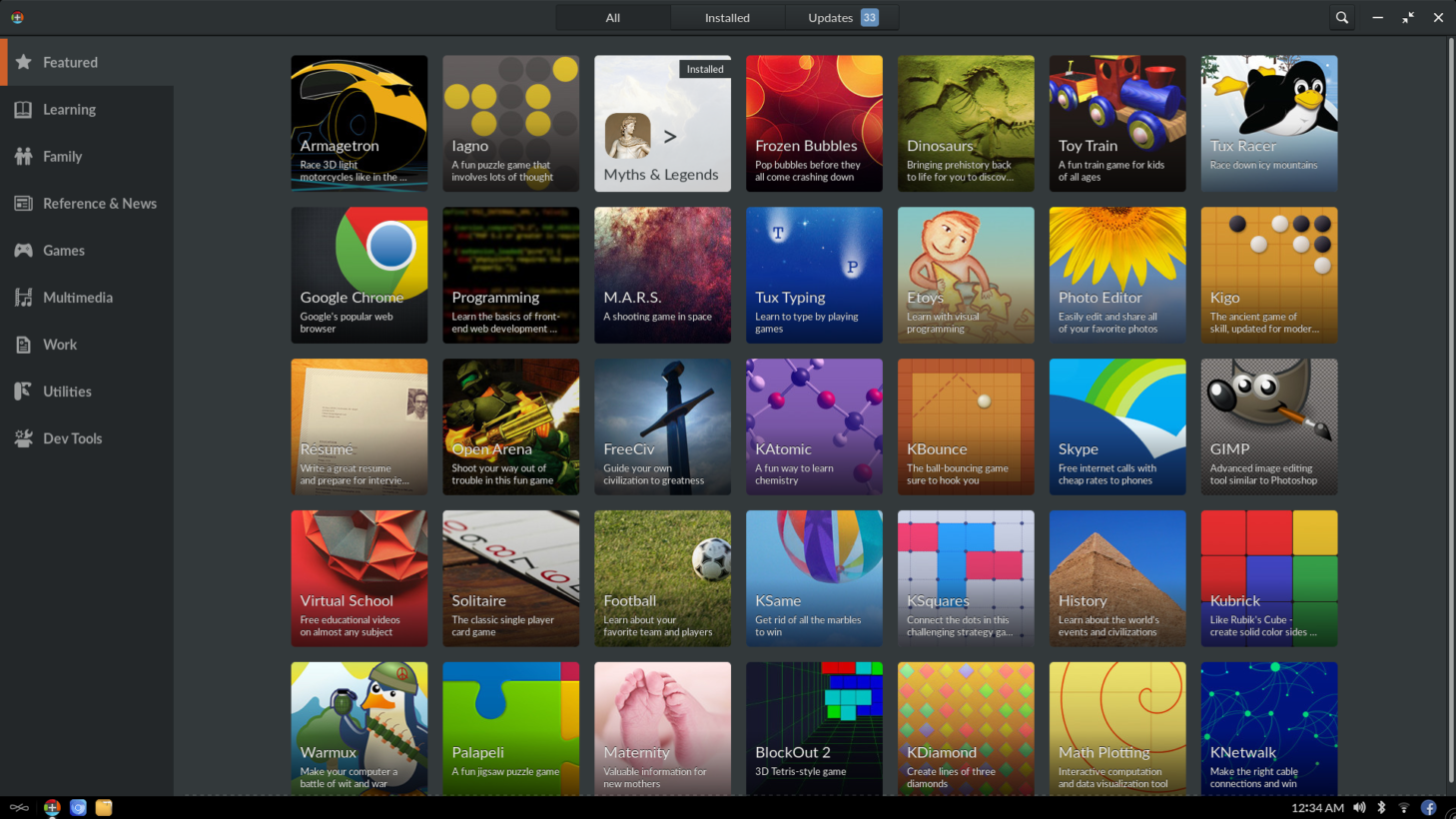
Task: Open the Open Arena tile
Action: (x=511, y=427)
